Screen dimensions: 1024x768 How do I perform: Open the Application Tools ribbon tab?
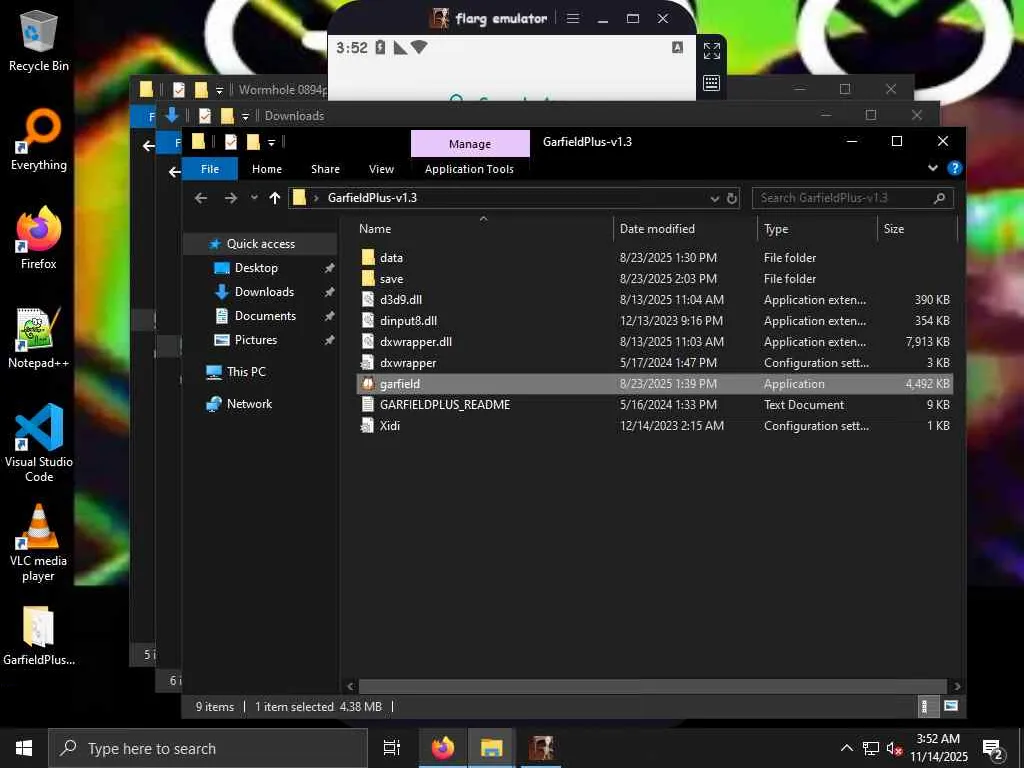pyautogui.click(x=469, y=169)
